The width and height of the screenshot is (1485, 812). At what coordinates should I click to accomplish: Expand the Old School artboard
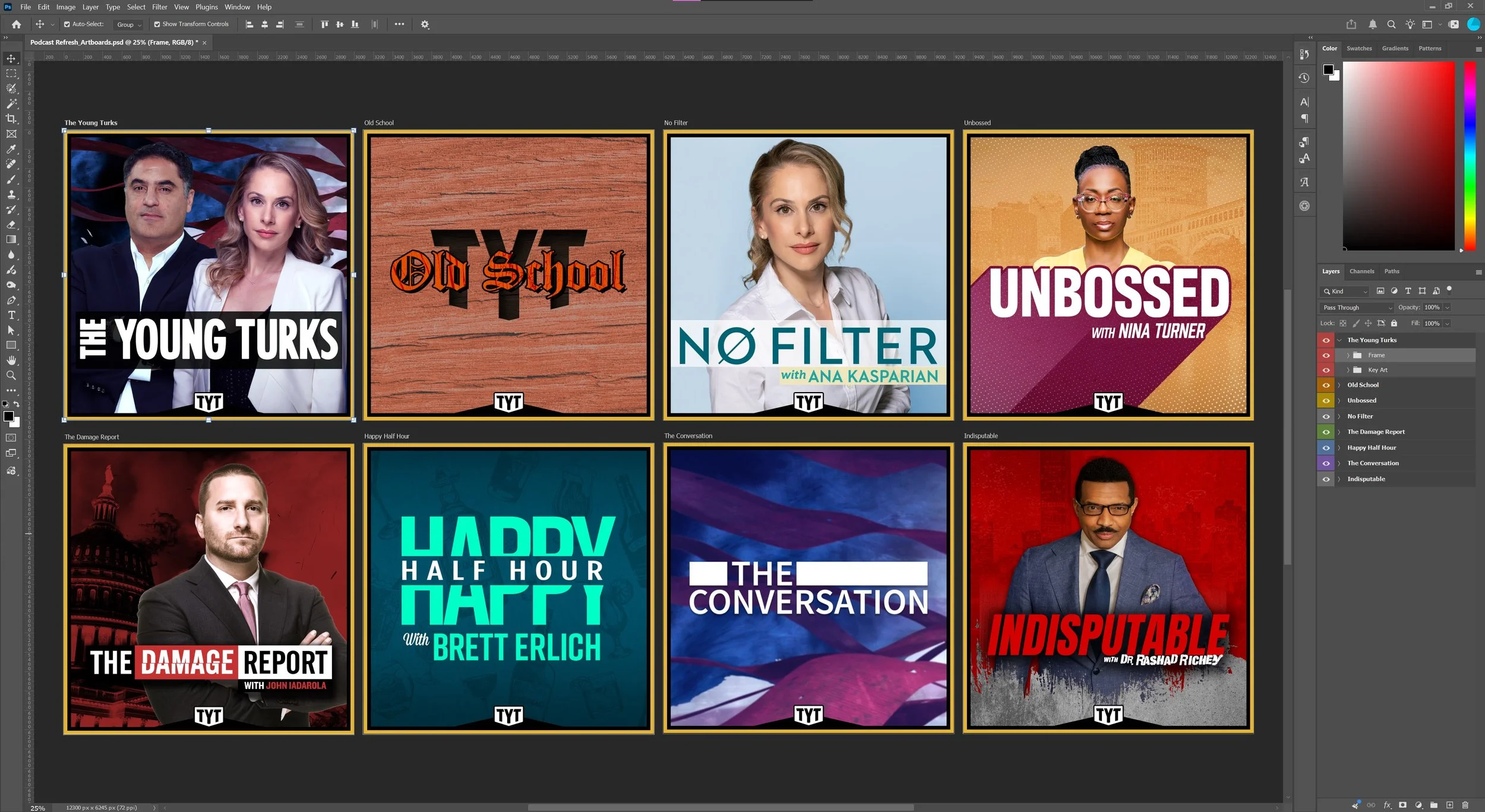[x=1339, y=385]
